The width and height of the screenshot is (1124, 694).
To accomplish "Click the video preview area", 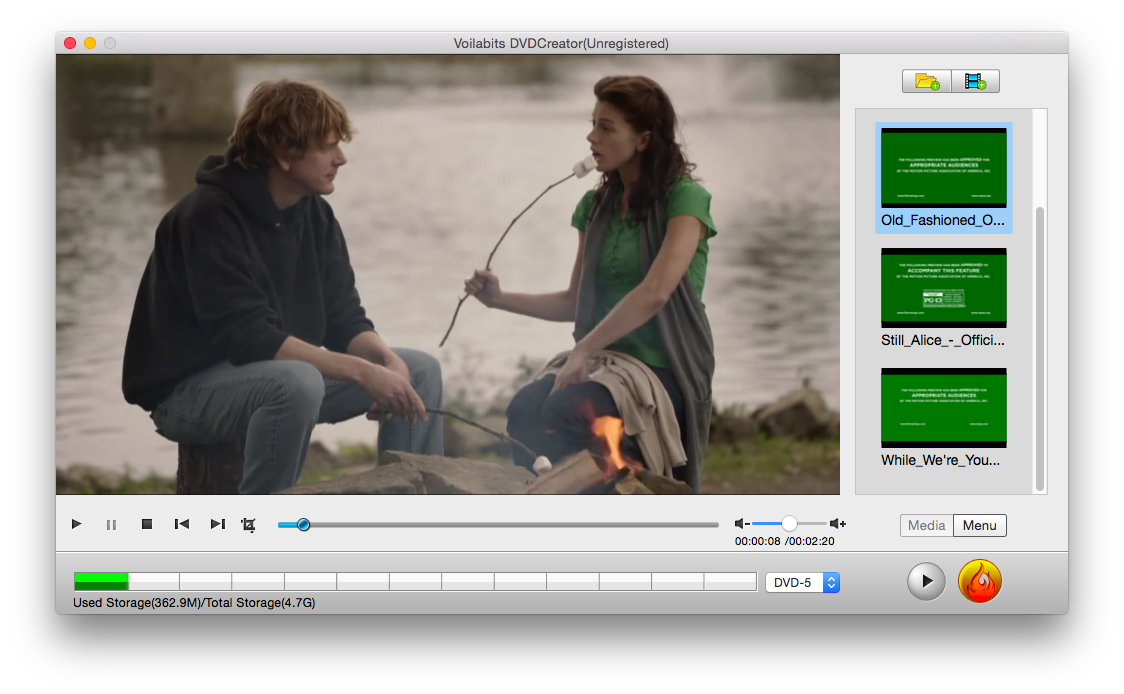I will click(448, 275).
